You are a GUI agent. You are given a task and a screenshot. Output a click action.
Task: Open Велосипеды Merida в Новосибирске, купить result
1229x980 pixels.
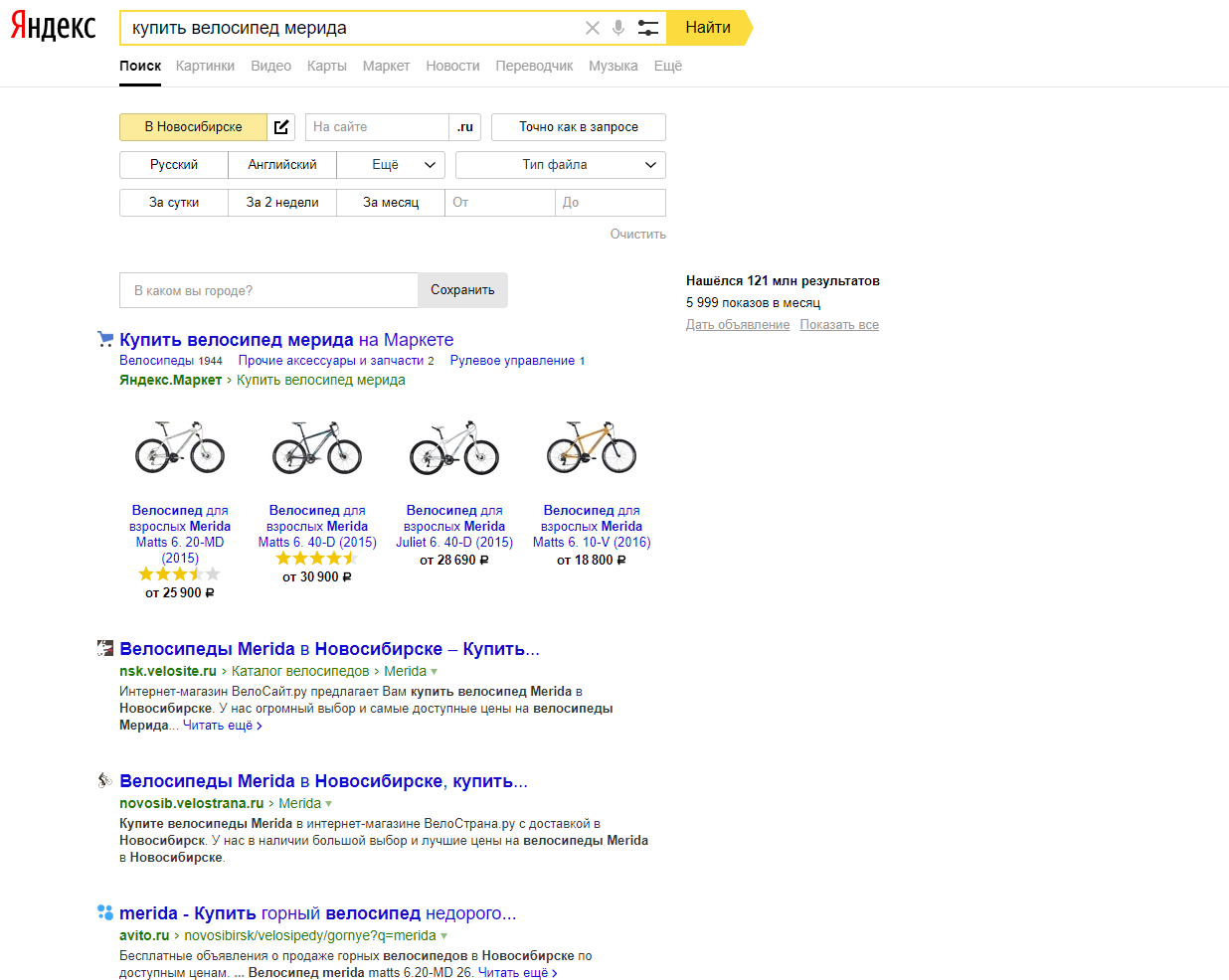(323, 781)
